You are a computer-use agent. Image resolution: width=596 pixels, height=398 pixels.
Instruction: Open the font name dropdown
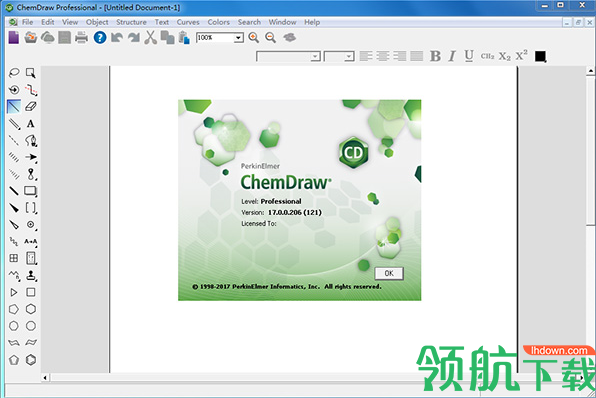click(315, 57)
